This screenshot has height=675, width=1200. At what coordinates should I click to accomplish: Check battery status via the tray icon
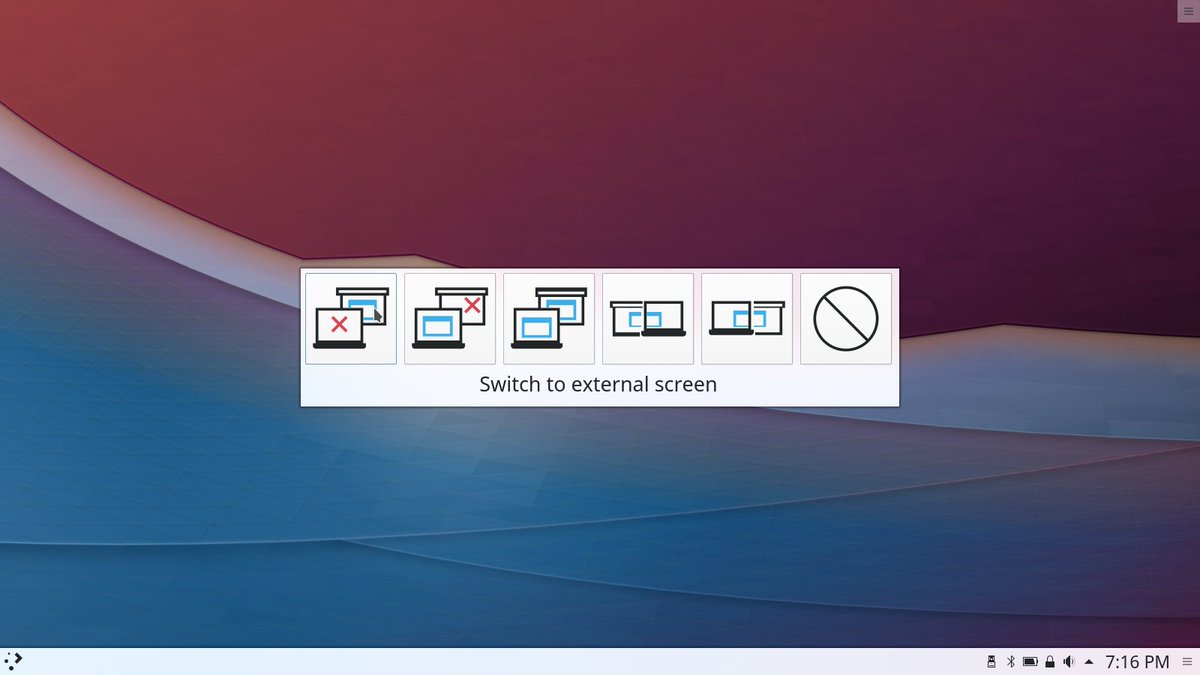1029,661
